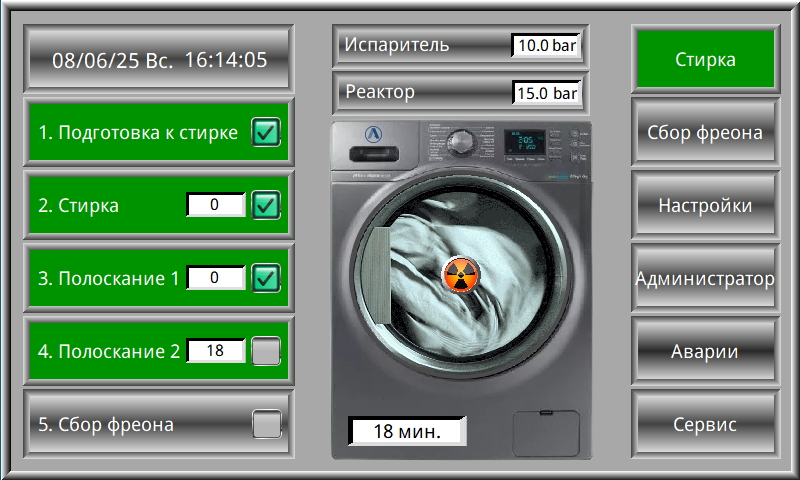Go to the Администратор screen

705,278
